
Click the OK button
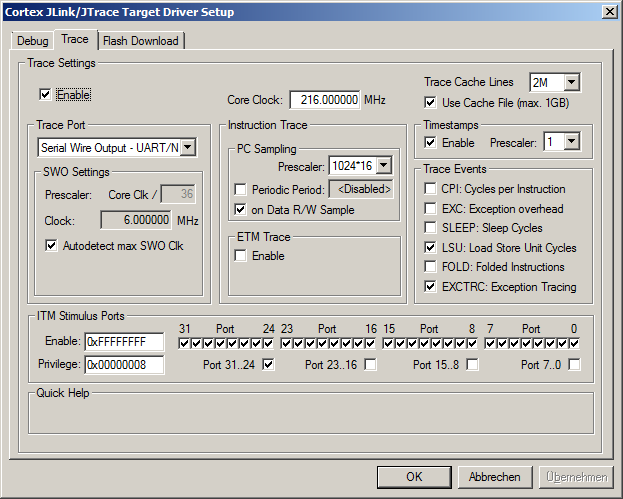pyautogui.click(x=414, y=477)
